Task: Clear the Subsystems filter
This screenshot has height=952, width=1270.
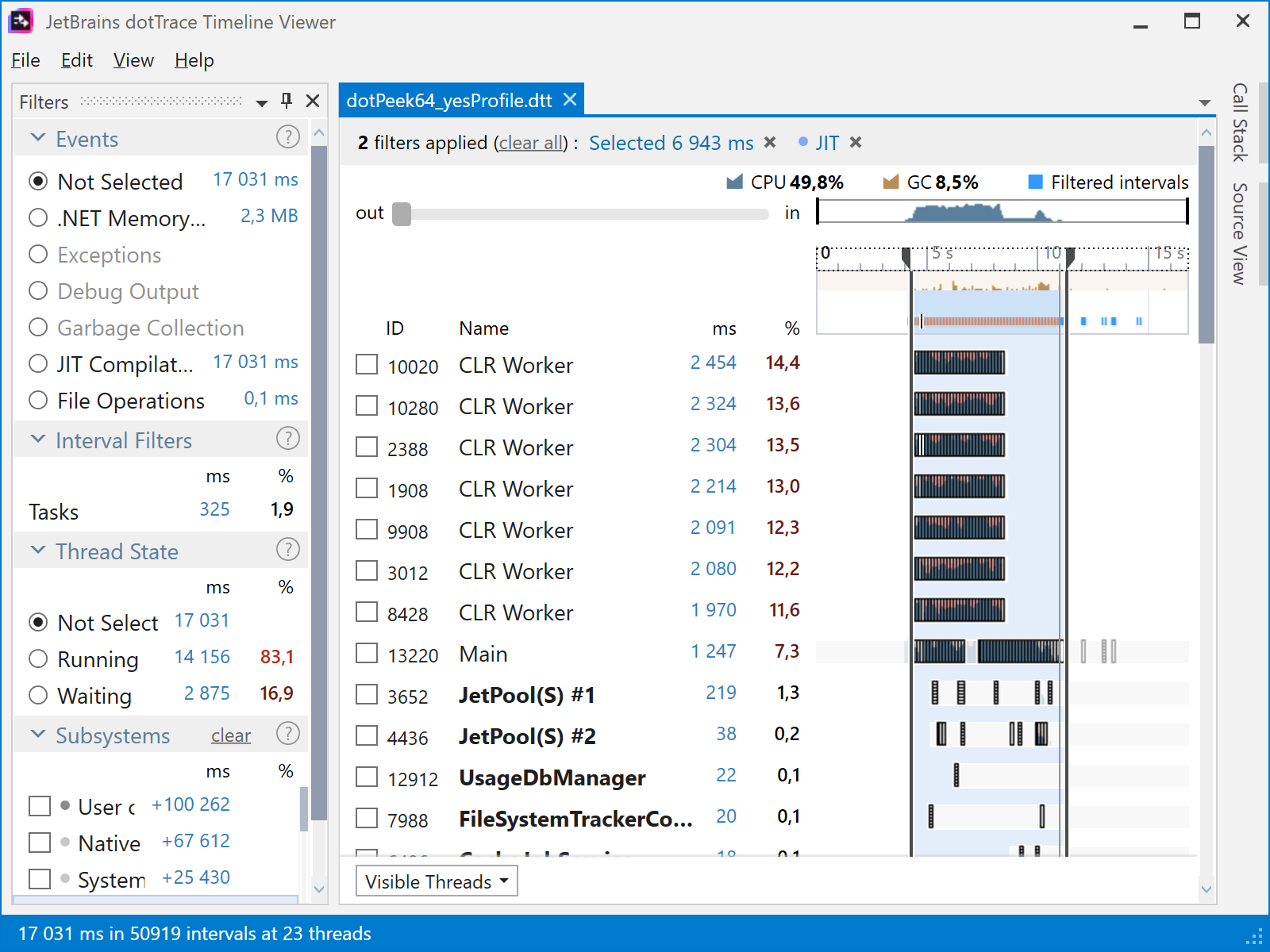Action: (x=231, y=735)
